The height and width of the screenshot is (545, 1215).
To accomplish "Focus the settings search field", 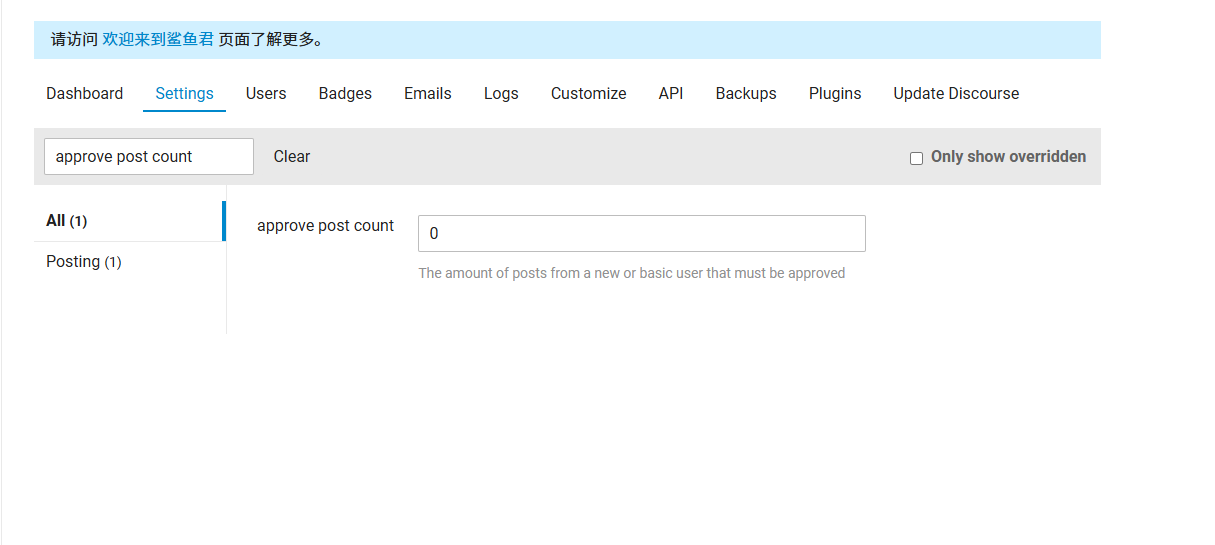I will click(149, 156).
